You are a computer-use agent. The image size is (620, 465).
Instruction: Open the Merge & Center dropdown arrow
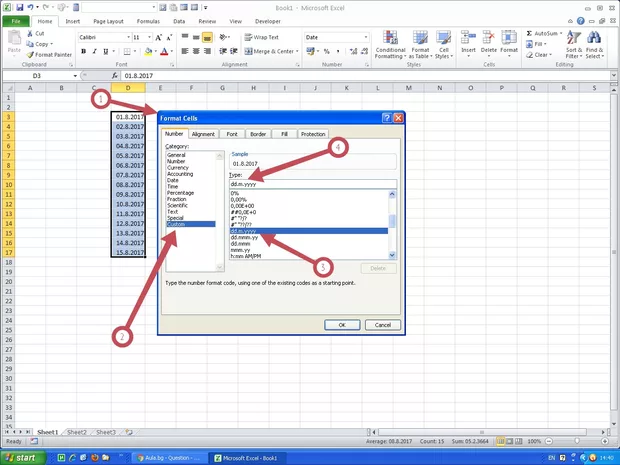pyautogui.click(x=298, y=51)
